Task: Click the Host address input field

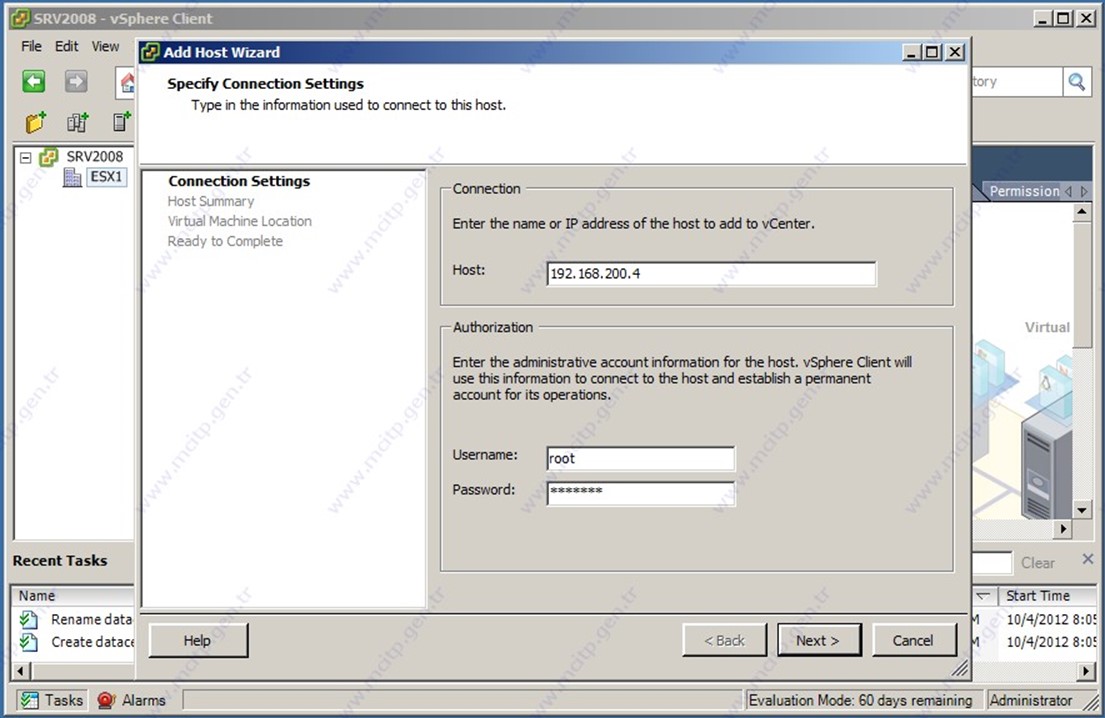Action: point(711,273)
